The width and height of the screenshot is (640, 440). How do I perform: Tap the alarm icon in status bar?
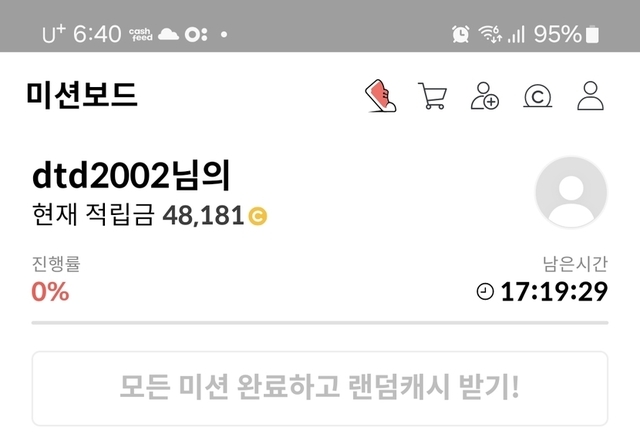(460, 34)
